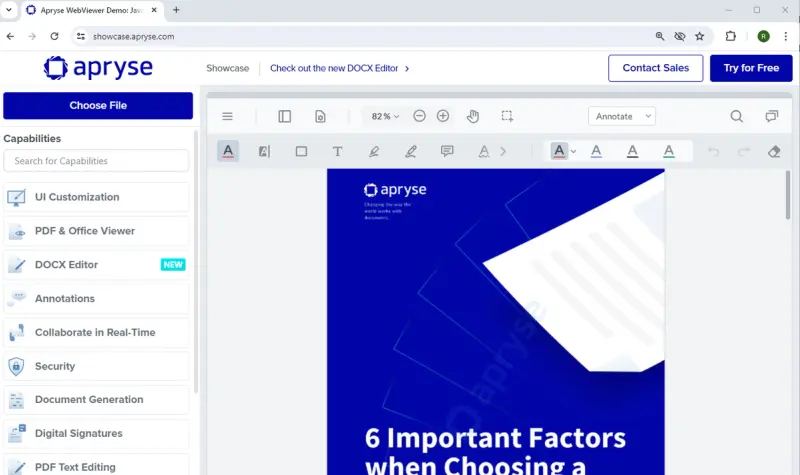Select the freehand highlighter tool
This screenshot has width=800, height=475.
click(374, 151)
